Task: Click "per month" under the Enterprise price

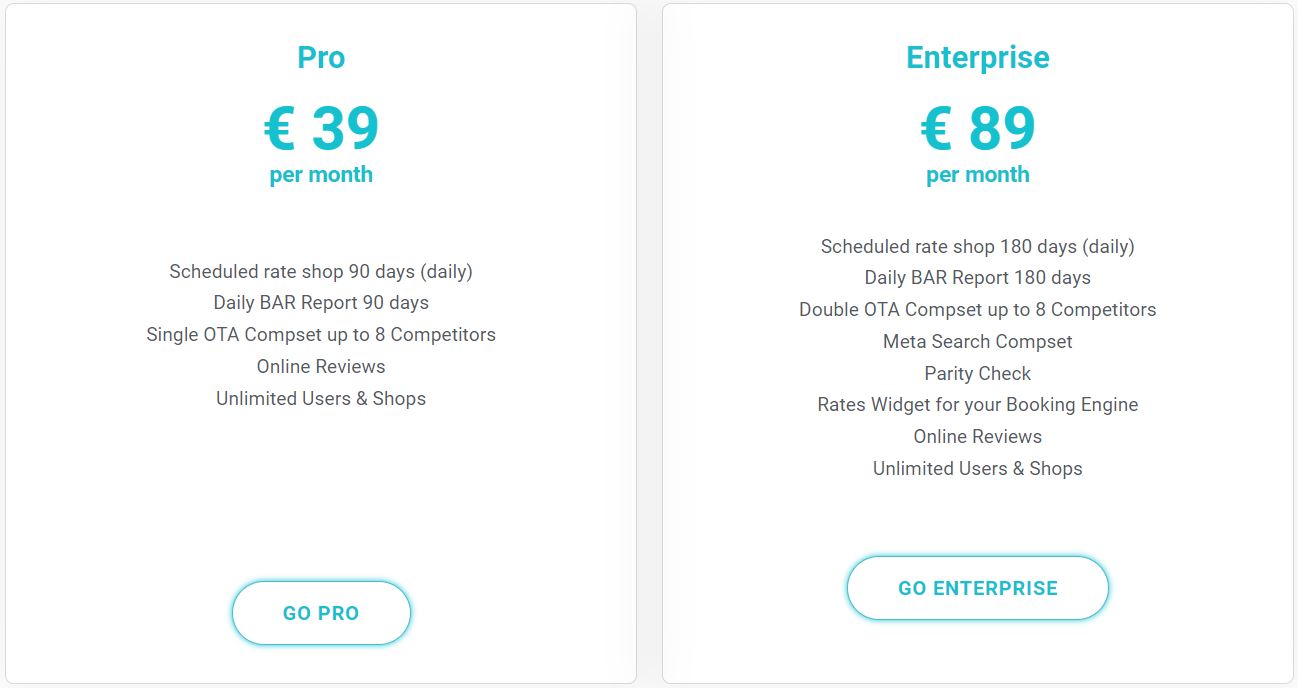Action: (977, 175)
